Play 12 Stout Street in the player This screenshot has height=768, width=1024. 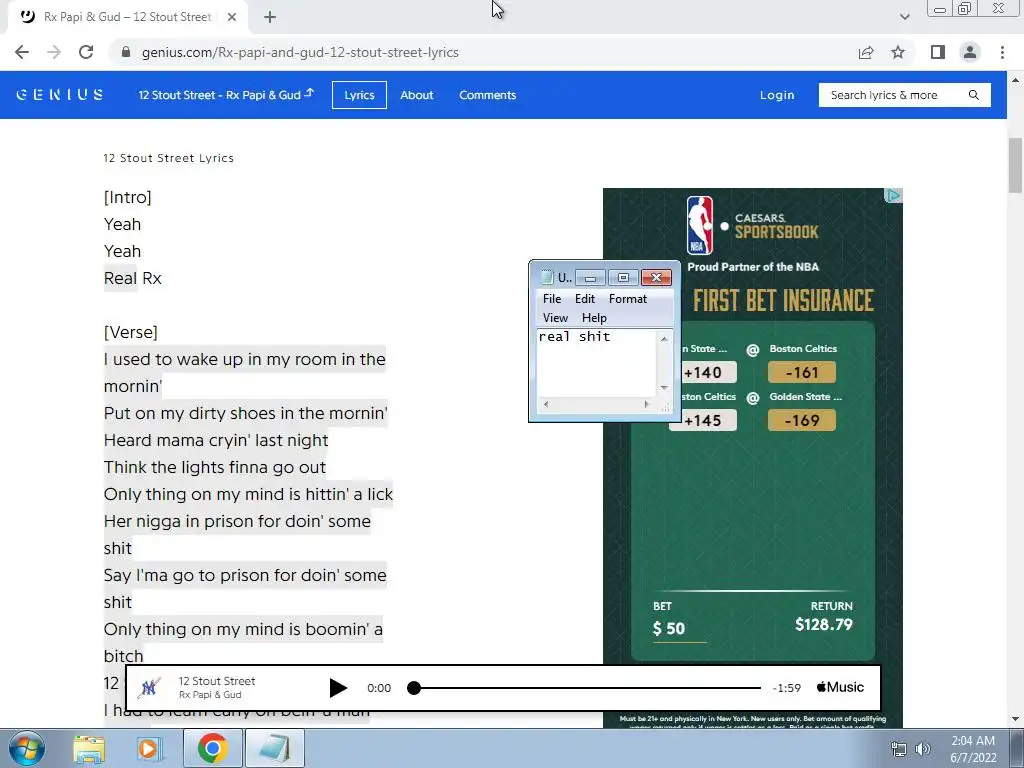click(338, 688)
